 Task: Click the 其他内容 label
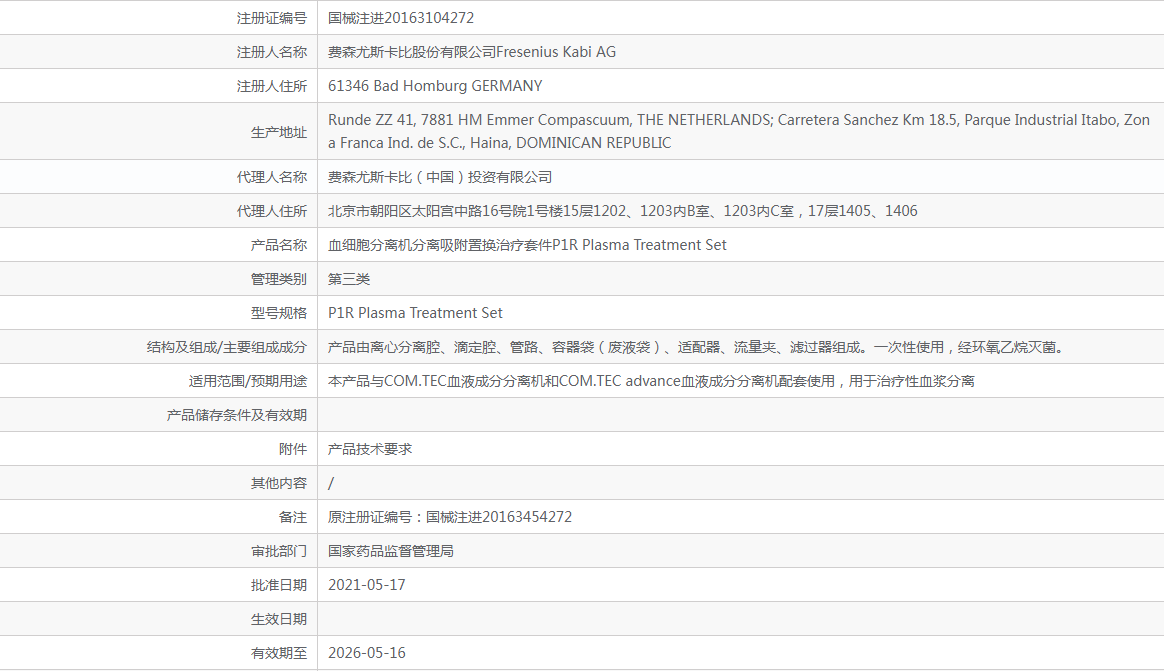[278, 484]
